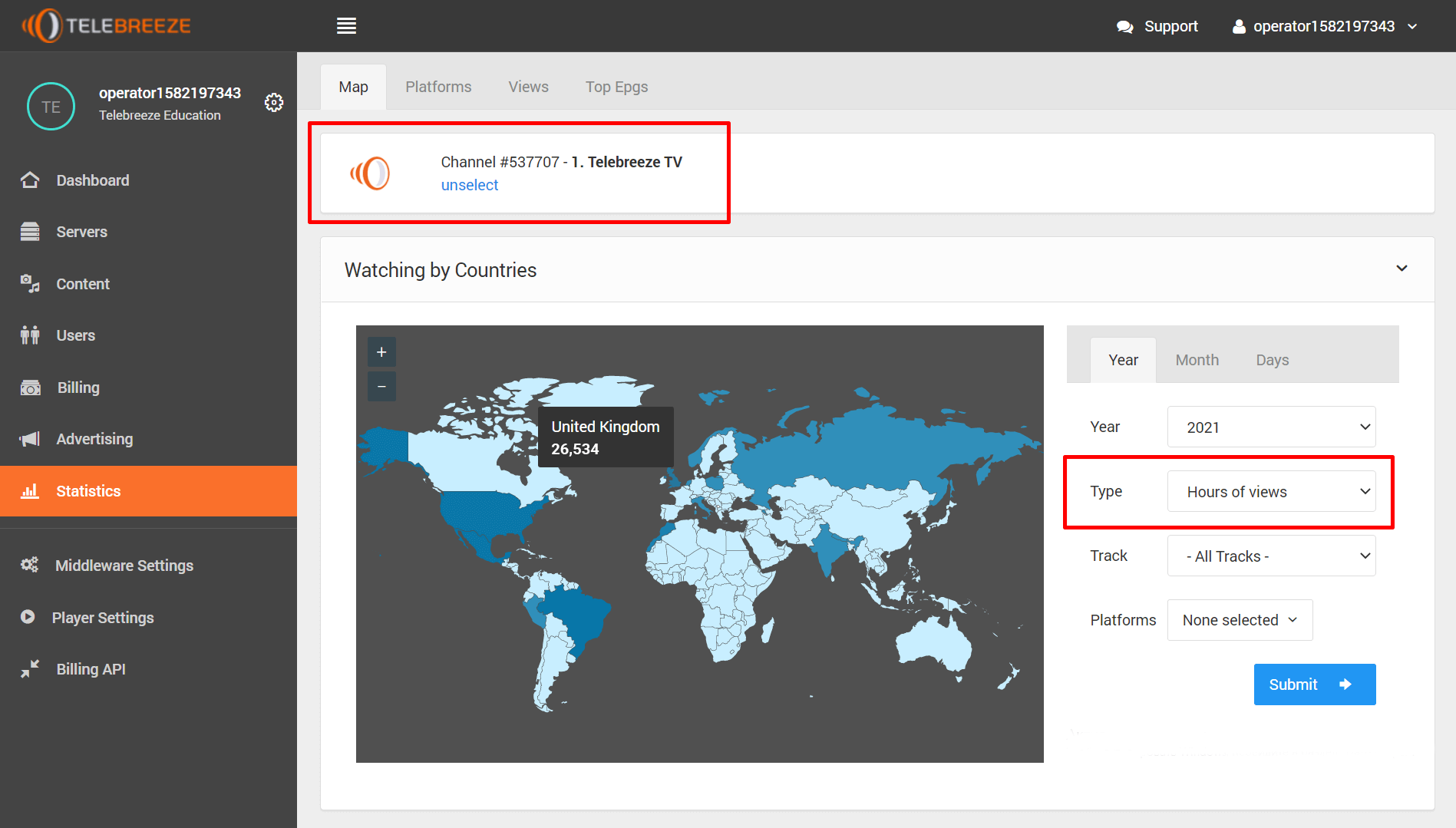1456x828 pixels.
Task: Click the unselect link for Channel #537707
Action: (469, 184)
